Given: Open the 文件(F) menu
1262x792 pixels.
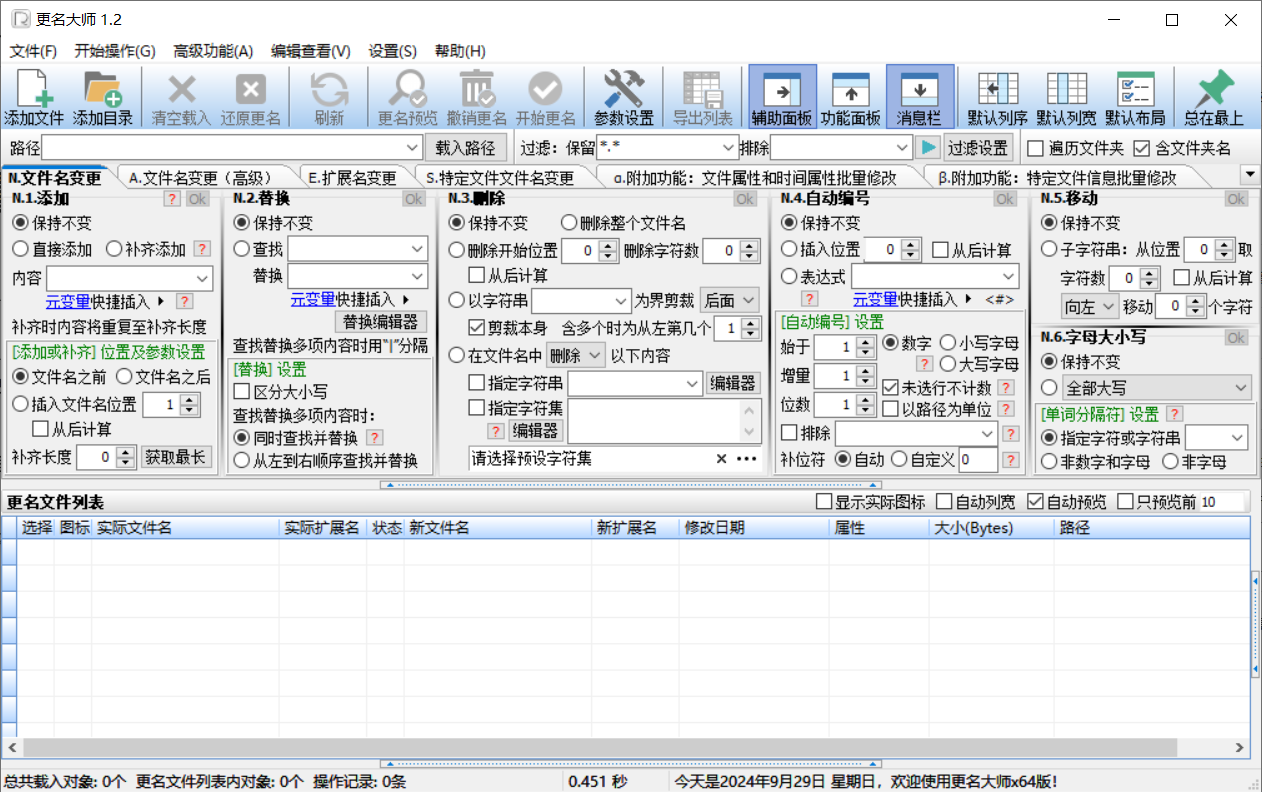Looking at the screenshot, I should coord(33,51).
